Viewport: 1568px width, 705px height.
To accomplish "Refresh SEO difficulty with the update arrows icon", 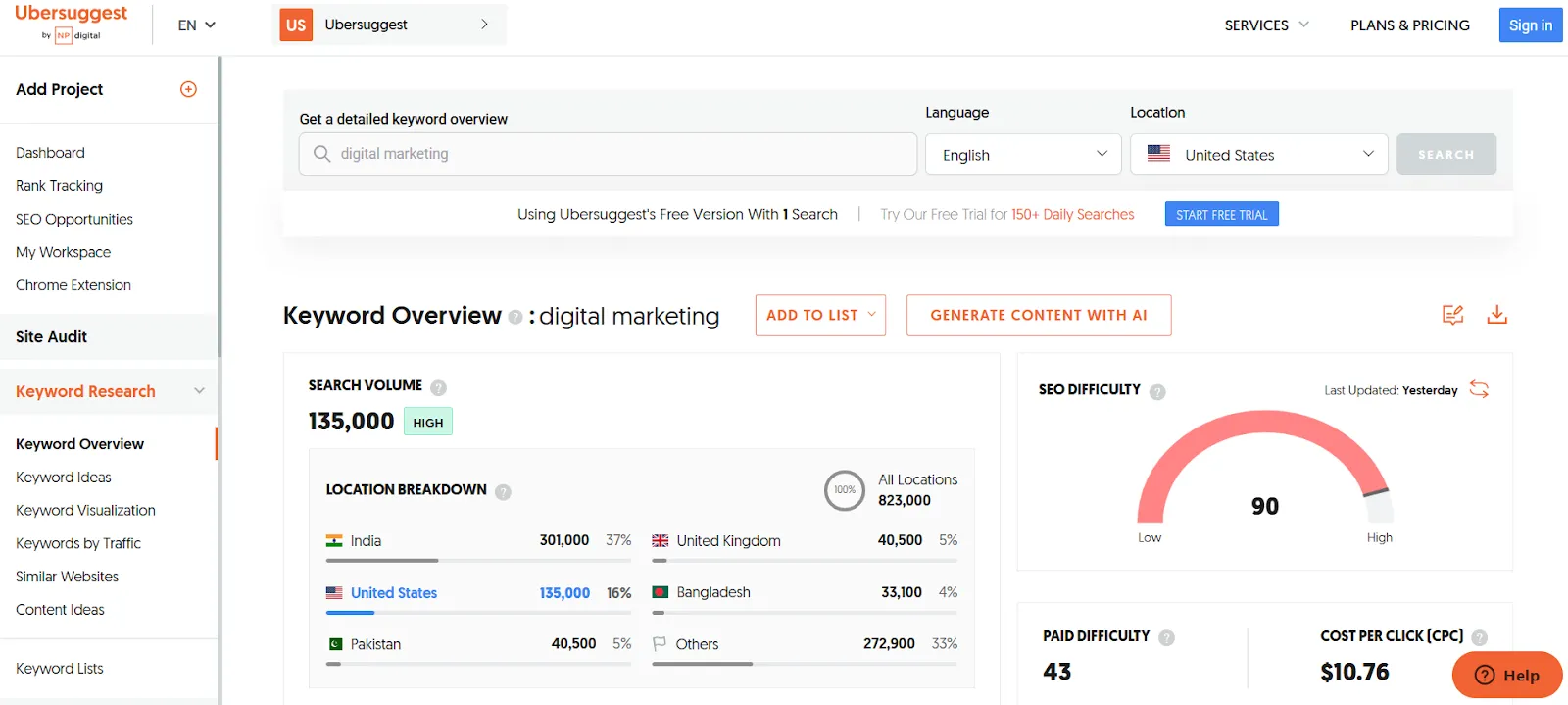I will click(1479, 389).
